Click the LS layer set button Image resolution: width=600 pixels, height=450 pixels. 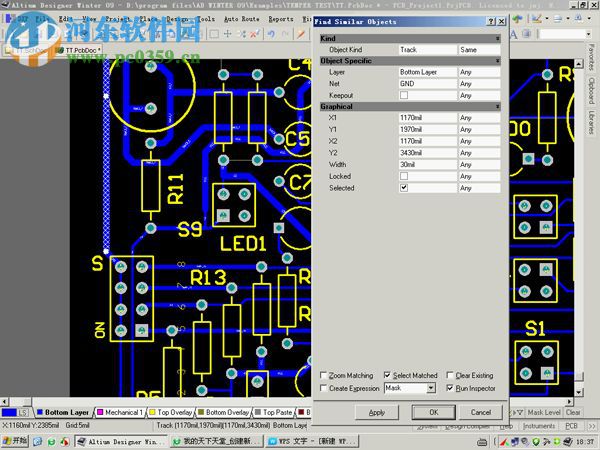(23, 412)
